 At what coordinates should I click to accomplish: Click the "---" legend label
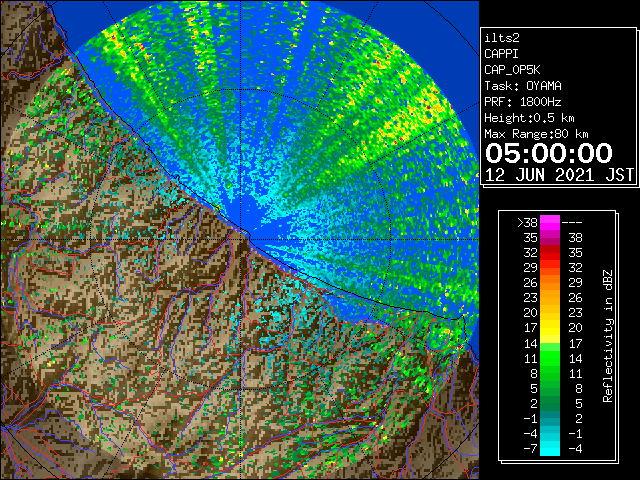[572, 222]
